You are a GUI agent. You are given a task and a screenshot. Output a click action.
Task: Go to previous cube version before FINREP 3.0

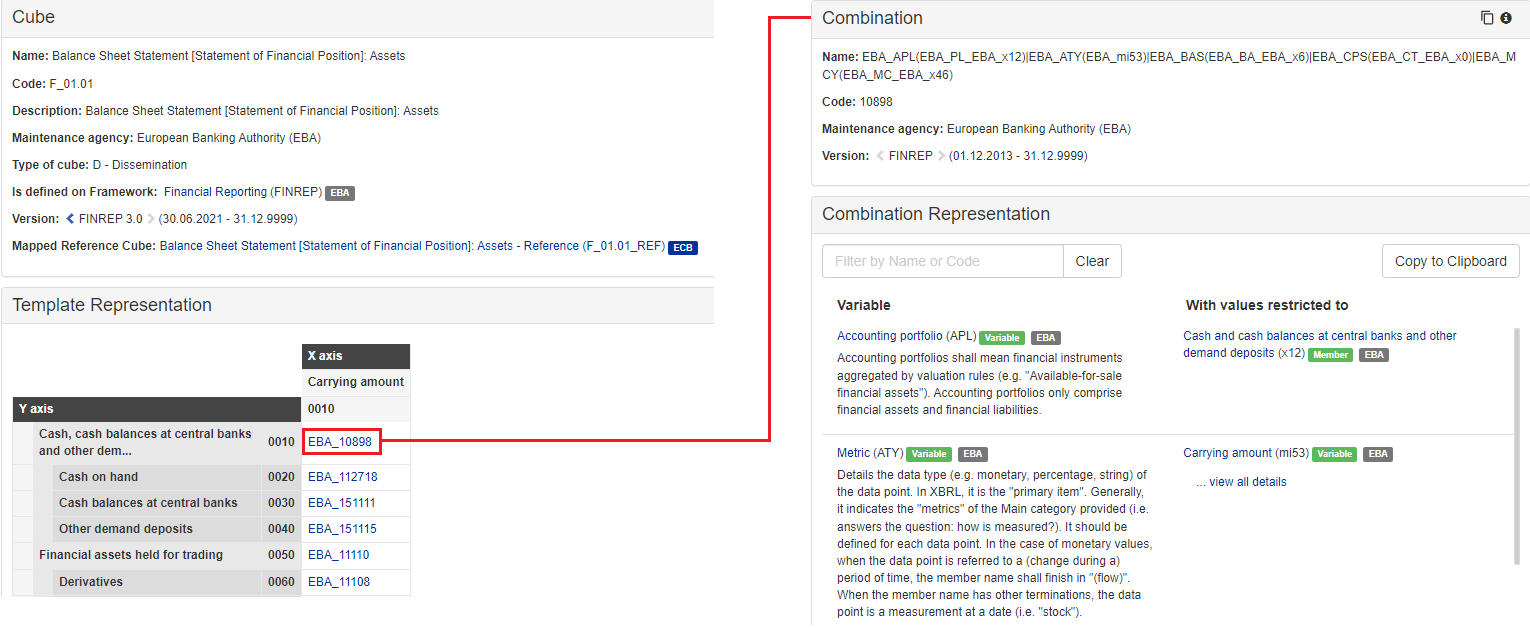click(70, 219)
